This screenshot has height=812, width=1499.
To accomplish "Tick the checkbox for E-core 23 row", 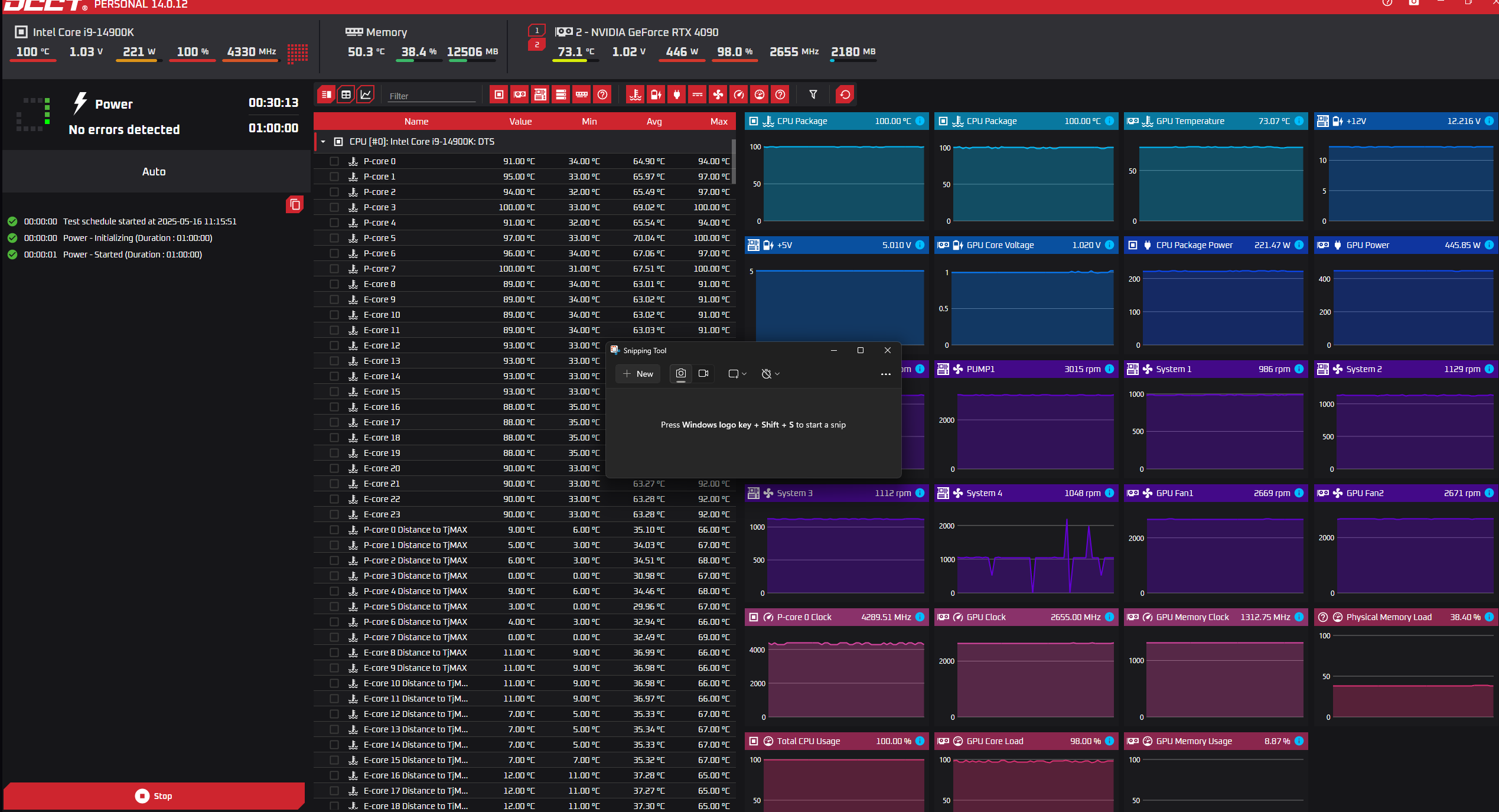I will [x=334, y=514].
